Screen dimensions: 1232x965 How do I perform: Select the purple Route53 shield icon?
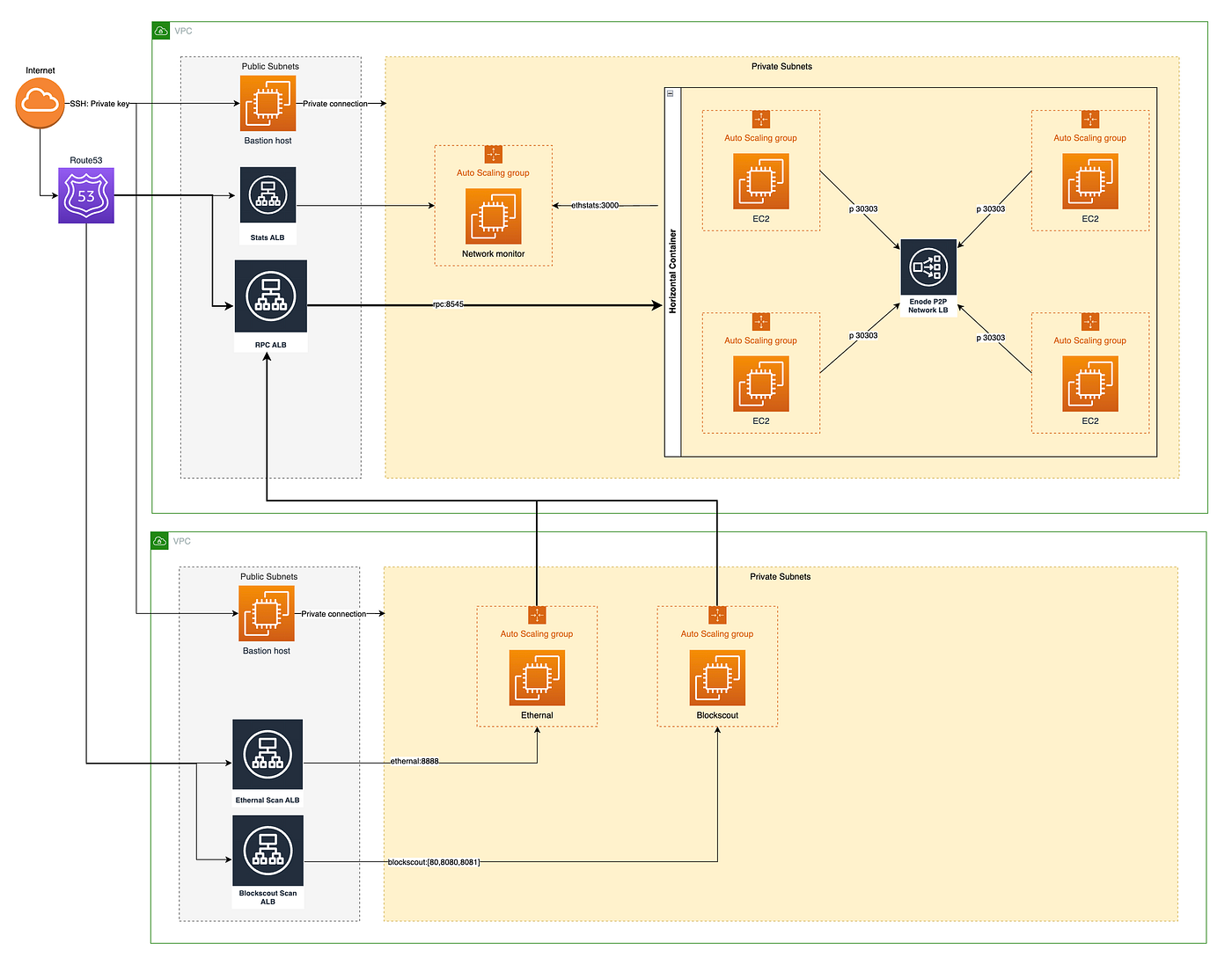click(x=86, y=195)
